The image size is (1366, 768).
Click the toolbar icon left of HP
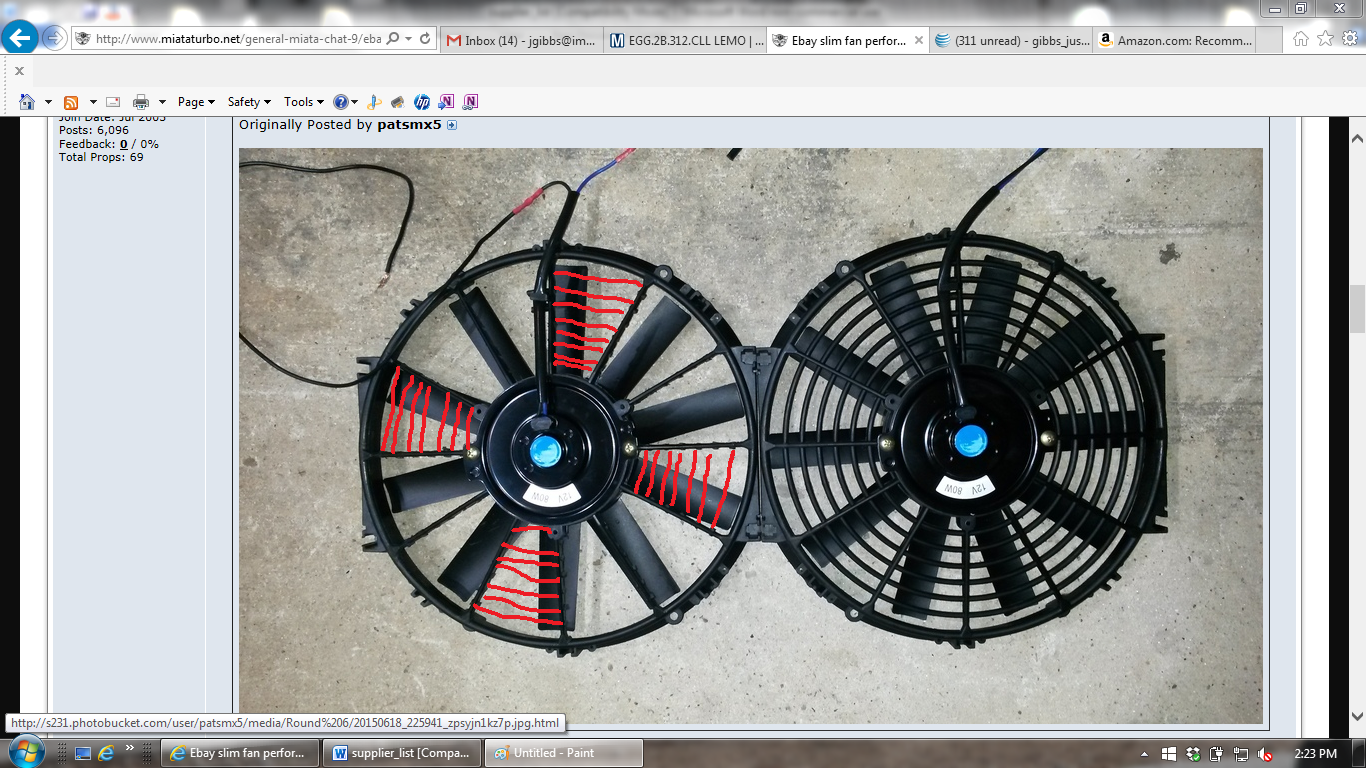(x=397, y=102)
